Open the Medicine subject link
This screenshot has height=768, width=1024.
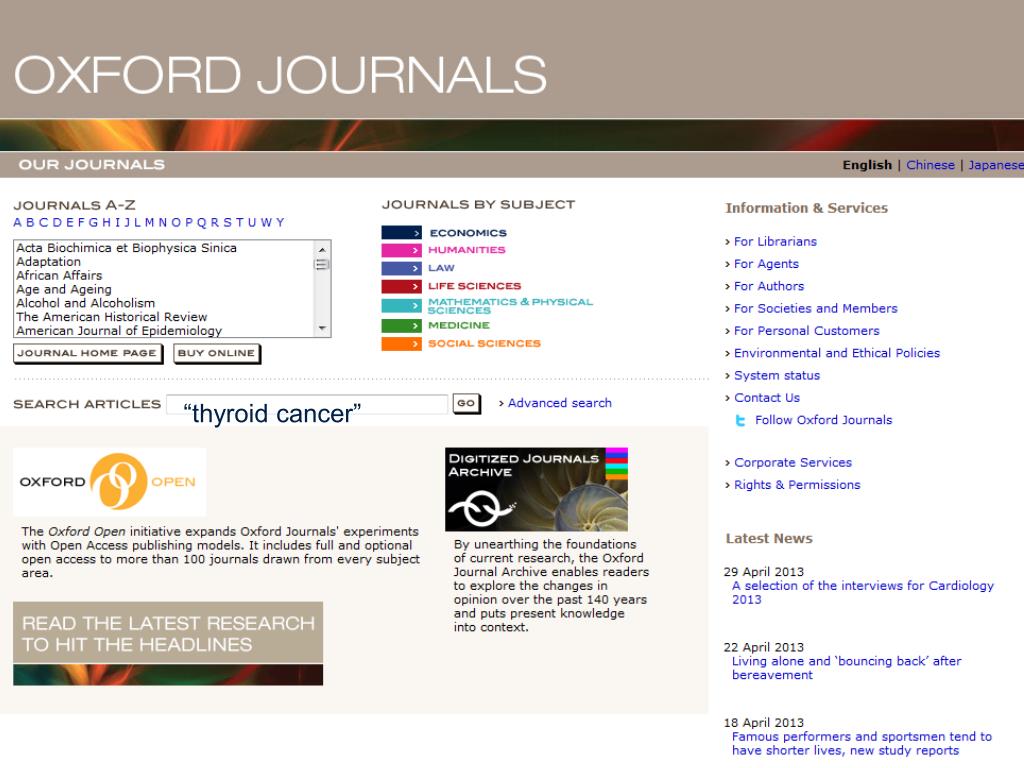pos(458,325)
